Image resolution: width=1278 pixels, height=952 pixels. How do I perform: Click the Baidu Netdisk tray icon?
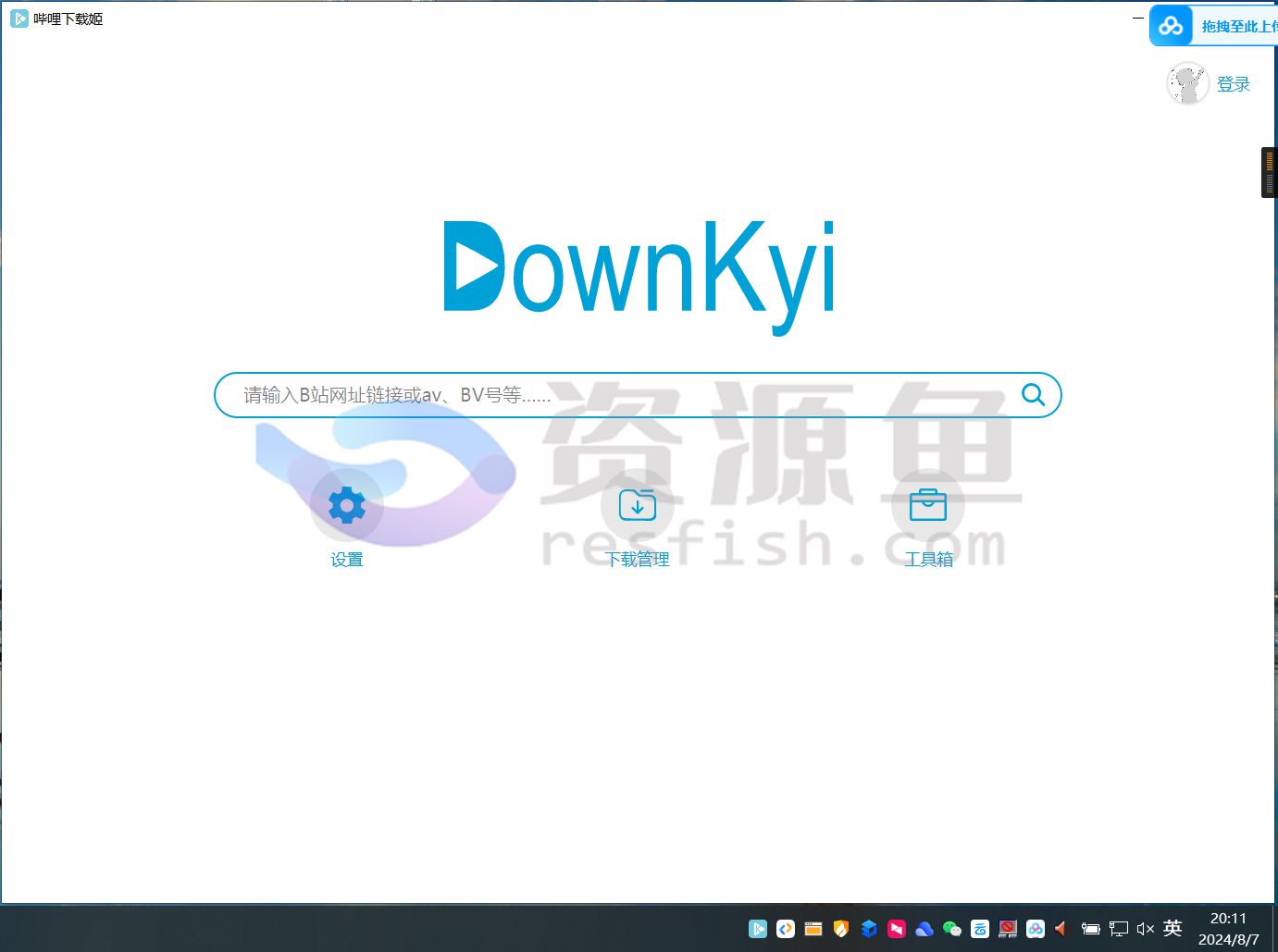(1036, 929)
